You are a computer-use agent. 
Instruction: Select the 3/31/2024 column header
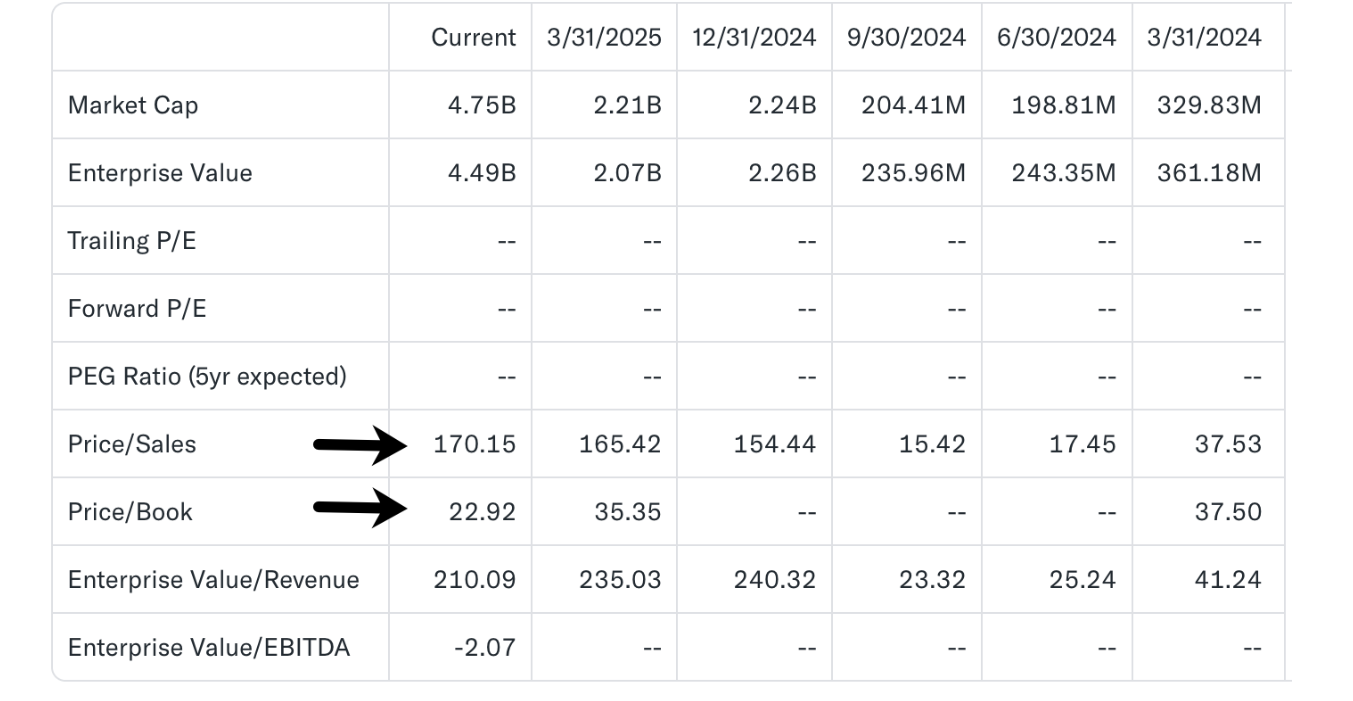[x=1204, y=37]
